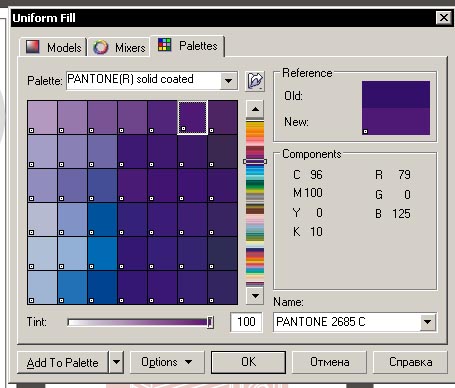Image resolution: width=455 pixels, height=388 pixels.
Task: Click the Add To Palette button
Action: (x=62, y=362)
